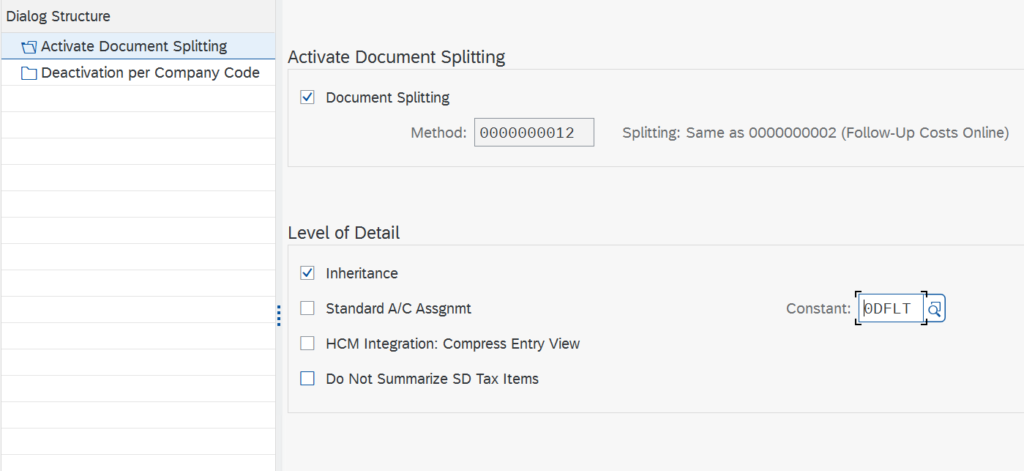Check Do Not Summarize SD Tax Items

[308, 378]
